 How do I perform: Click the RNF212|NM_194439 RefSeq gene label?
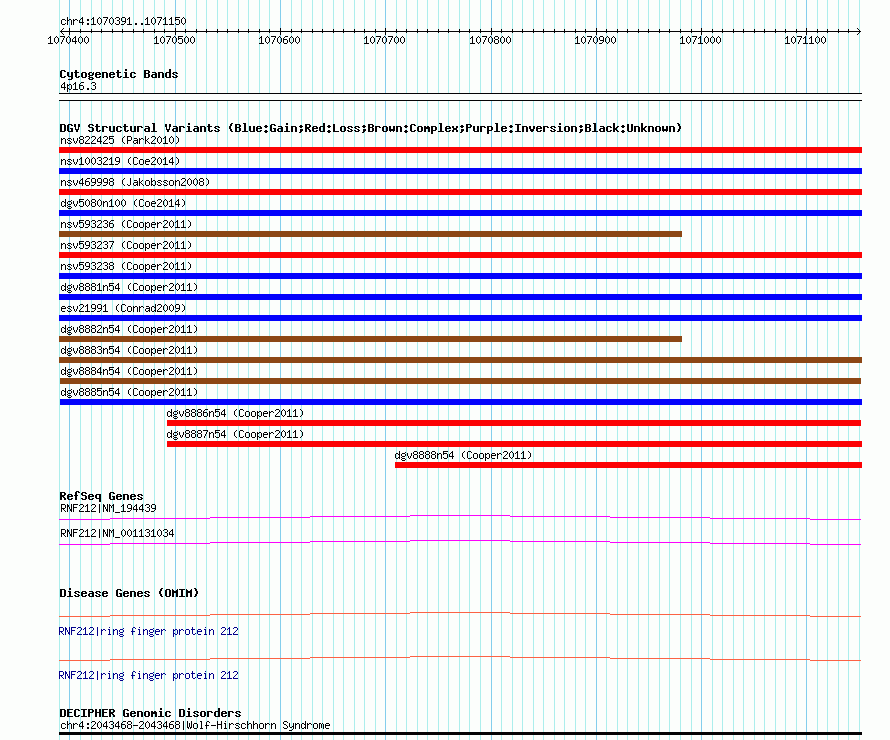(108, 508)
